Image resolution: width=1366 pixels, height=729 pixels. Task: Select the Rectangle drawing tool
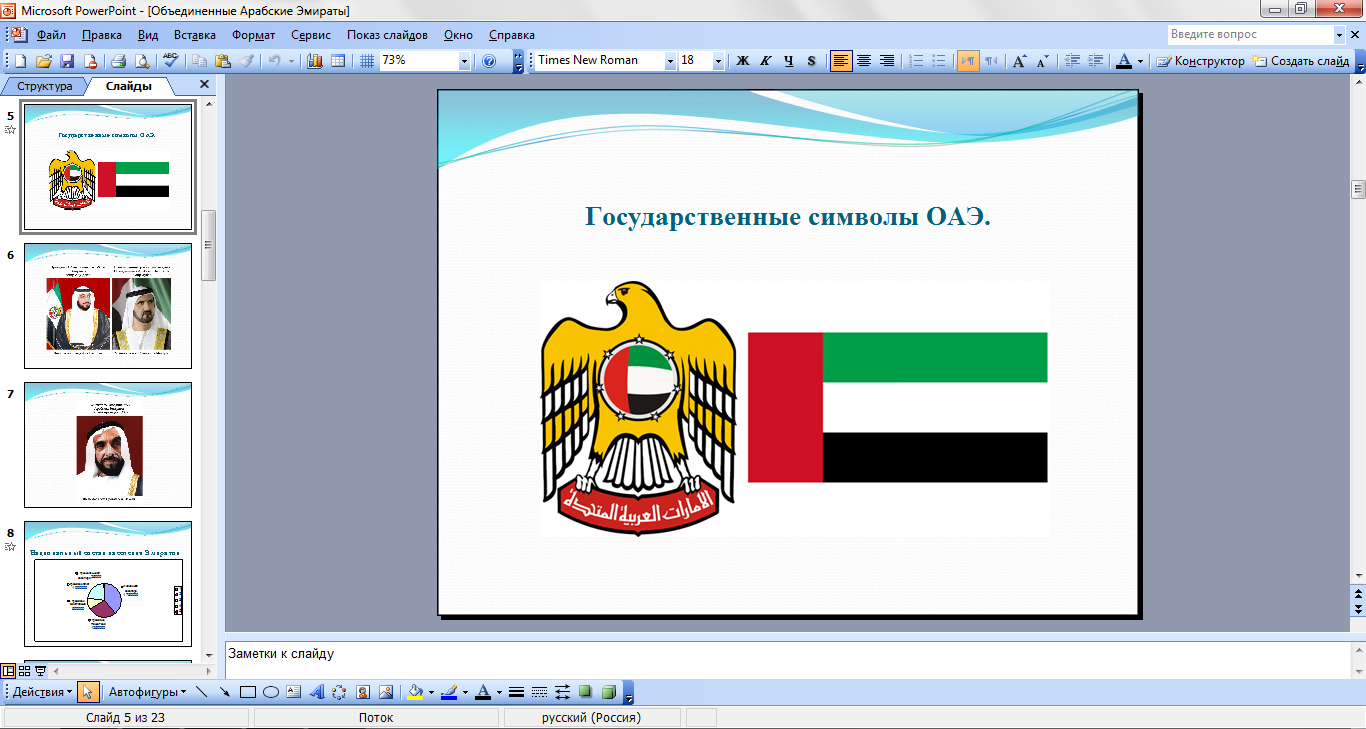248,692
